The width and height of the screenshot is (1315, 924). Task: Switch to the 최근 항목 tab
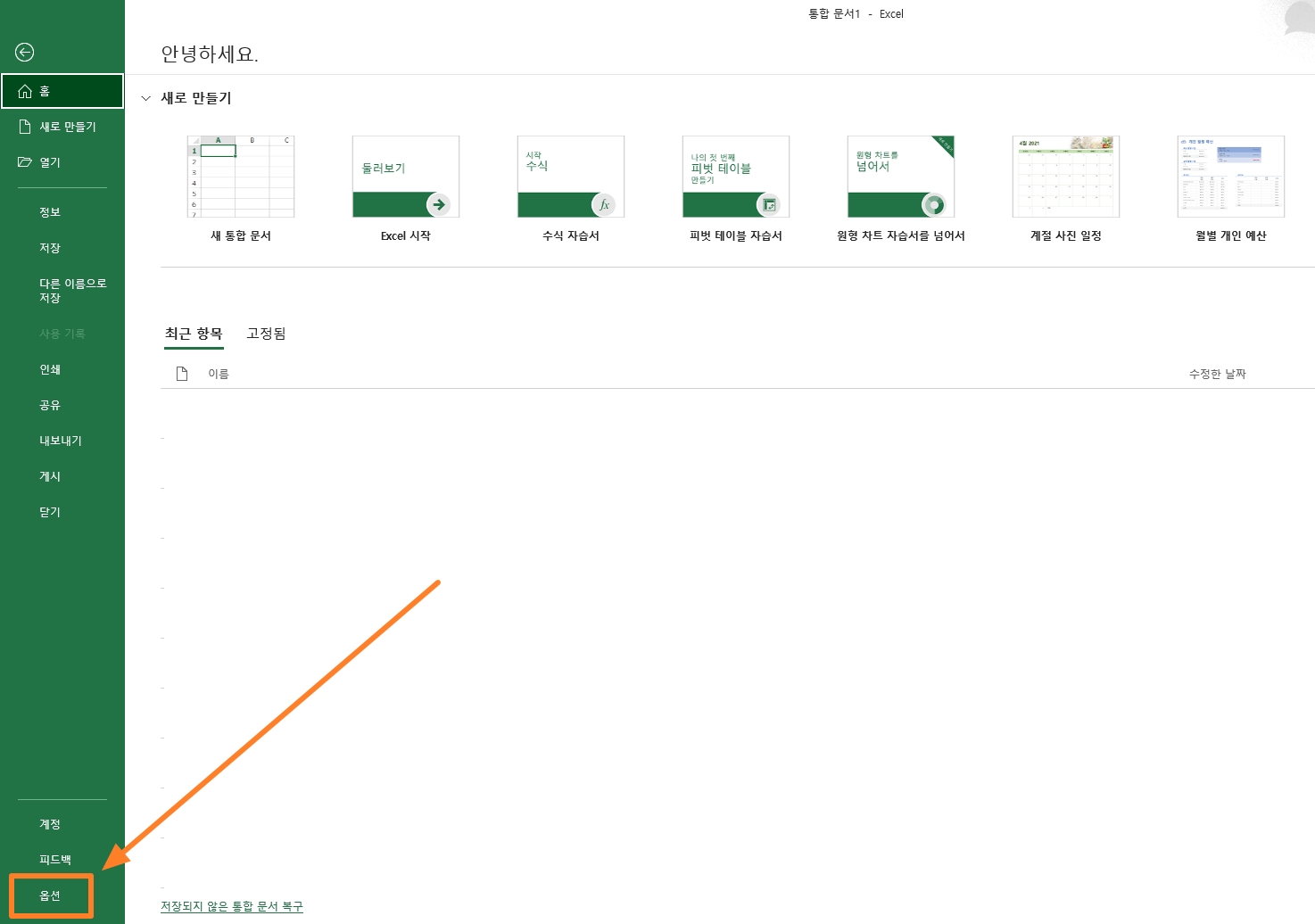click(194, 334)
